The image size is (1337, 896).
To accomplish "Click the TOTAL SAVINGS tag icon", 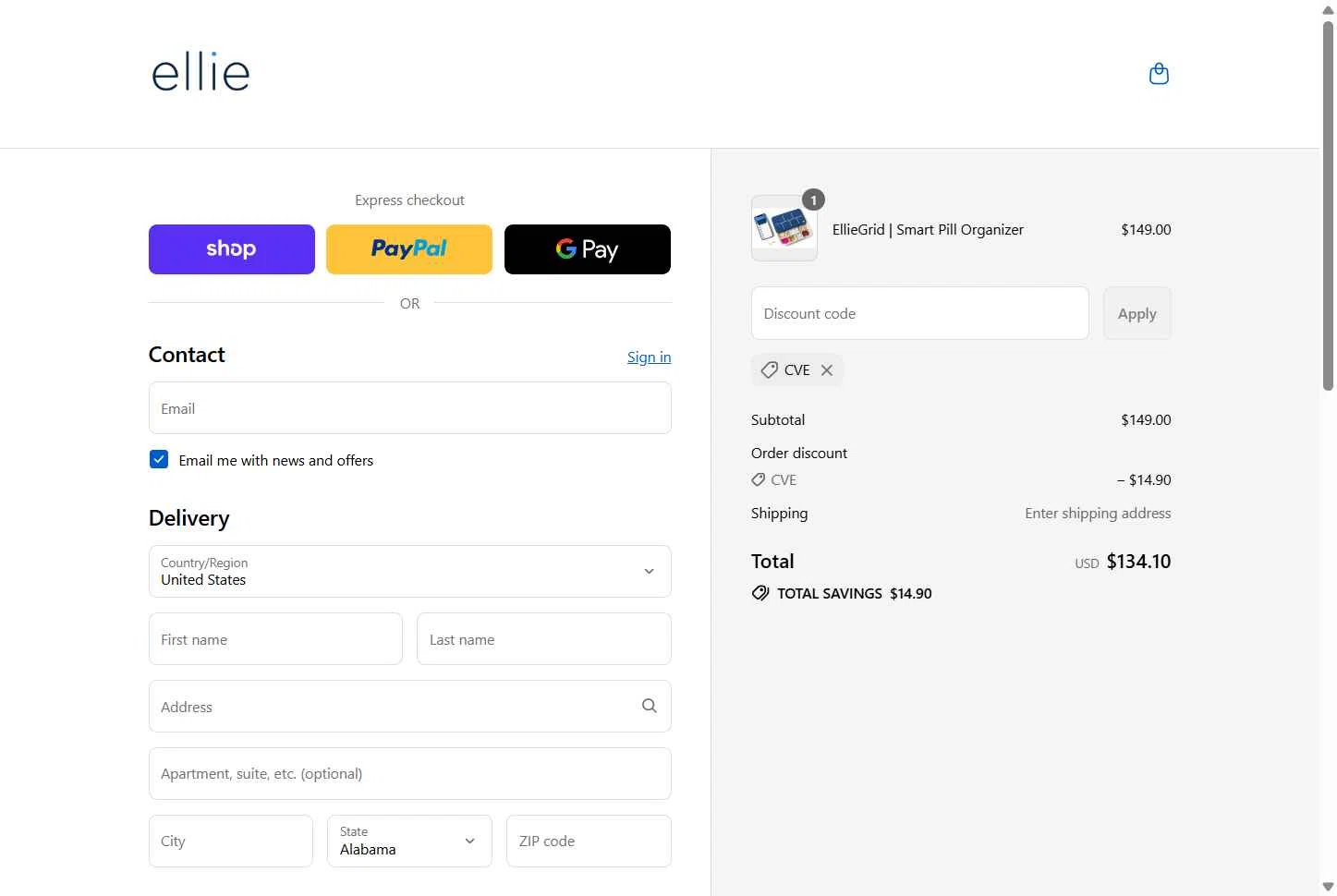I will pos(760,593).
